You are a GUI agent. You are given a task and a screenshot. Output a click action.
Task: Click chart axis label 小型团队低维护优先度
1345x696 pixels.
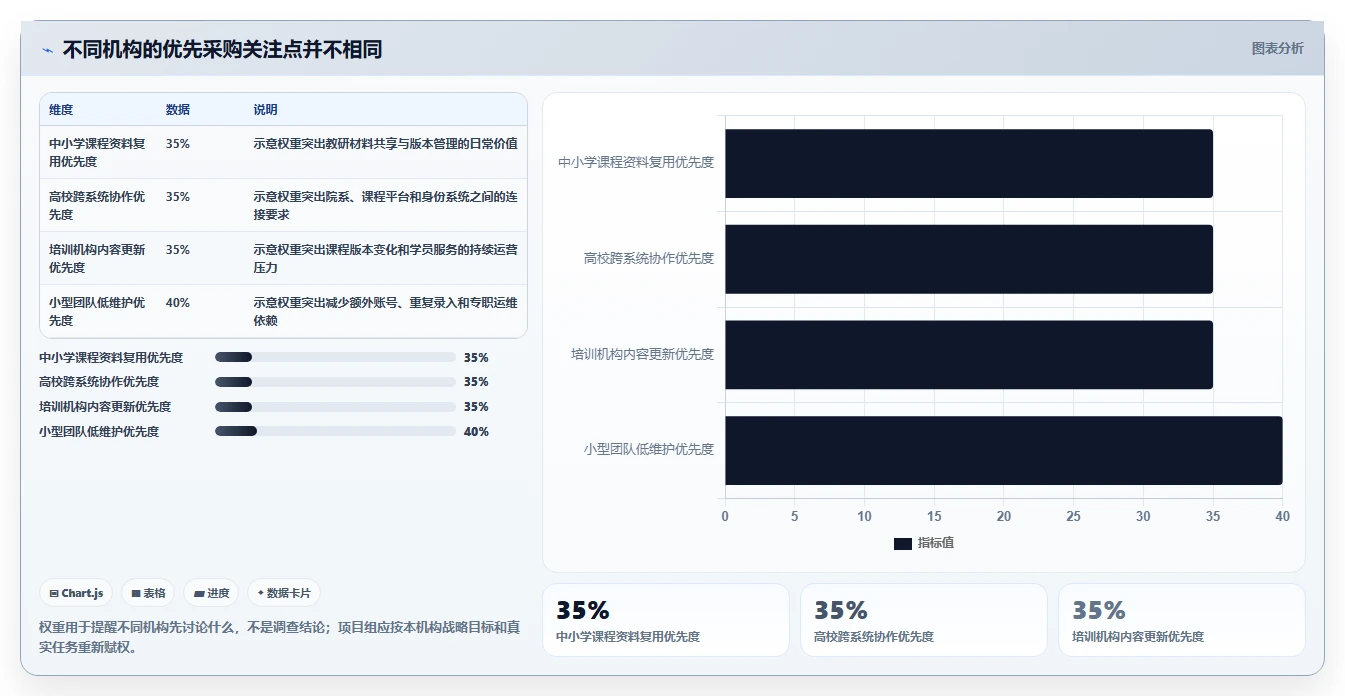[x=649, y=450]
